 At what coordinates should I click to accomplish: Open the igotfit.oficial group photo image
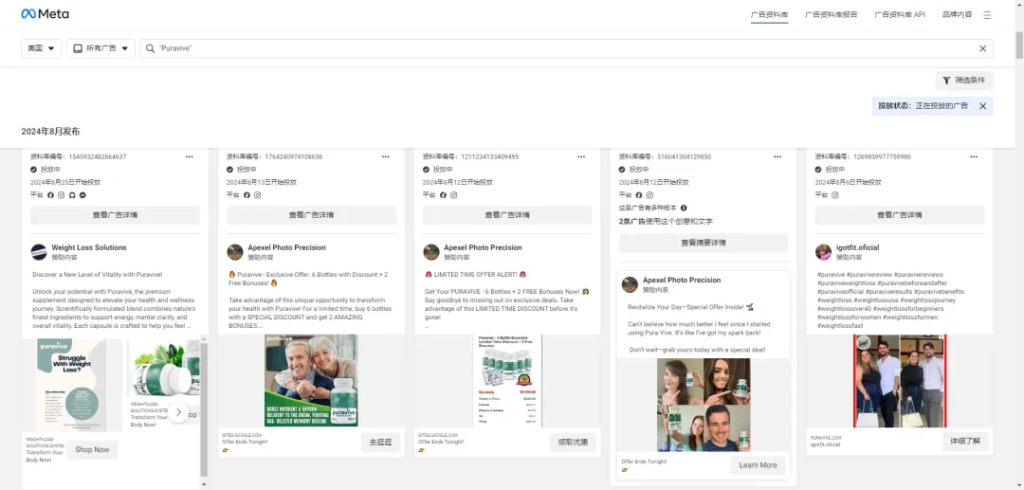[x=899, y=381]
